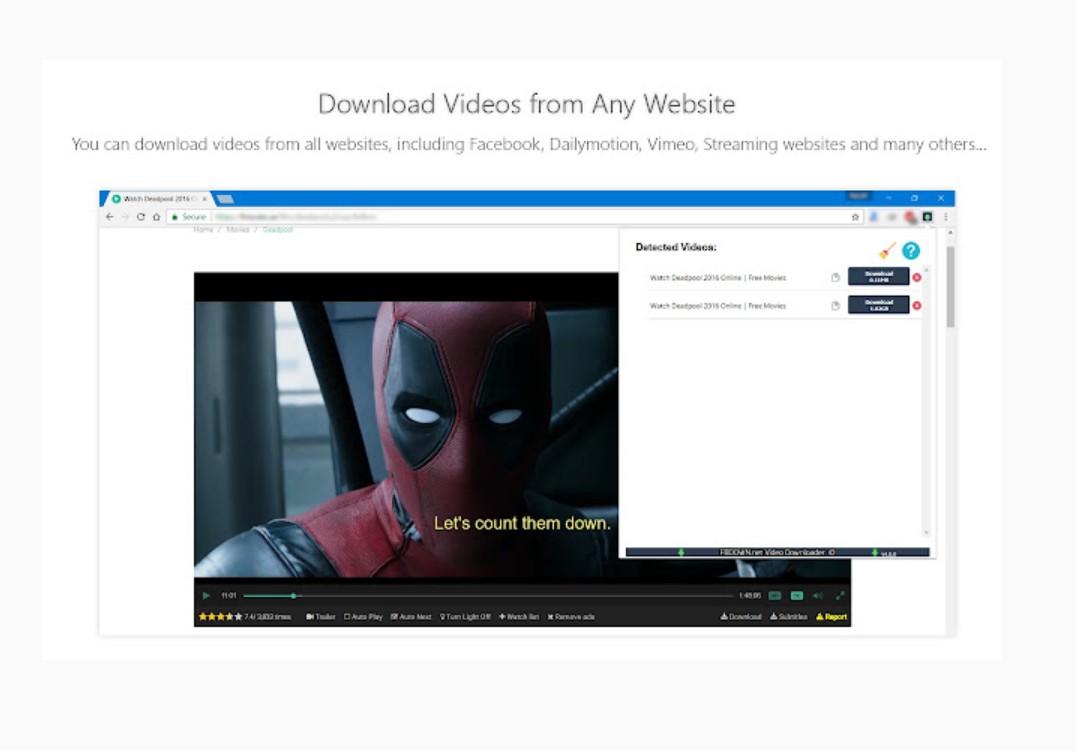Open the video downloader extension icon
Viewport: 1076px width, 751px height.
(x=928, y=217)
